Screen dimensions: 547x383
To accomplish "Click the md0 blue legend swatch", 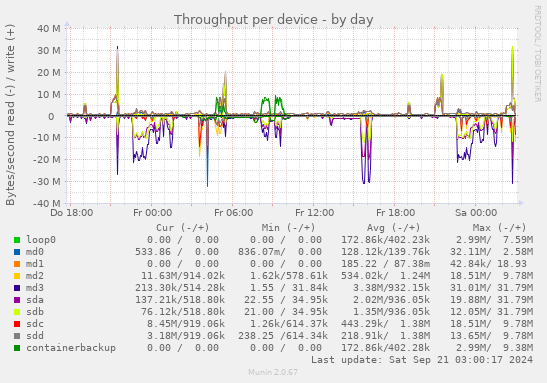I will 17,252.
